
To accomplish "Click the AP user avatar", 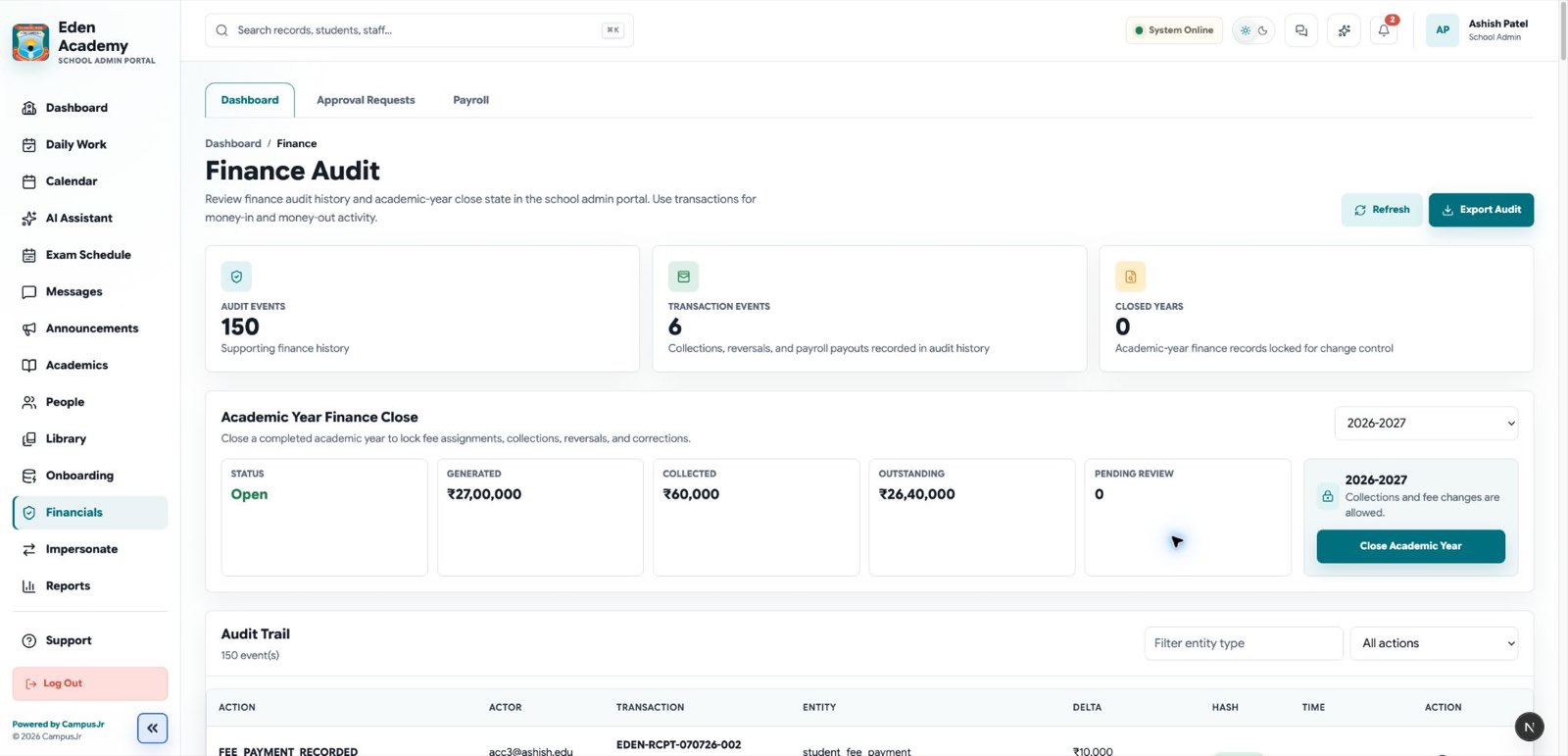I will click(1443, 30).
